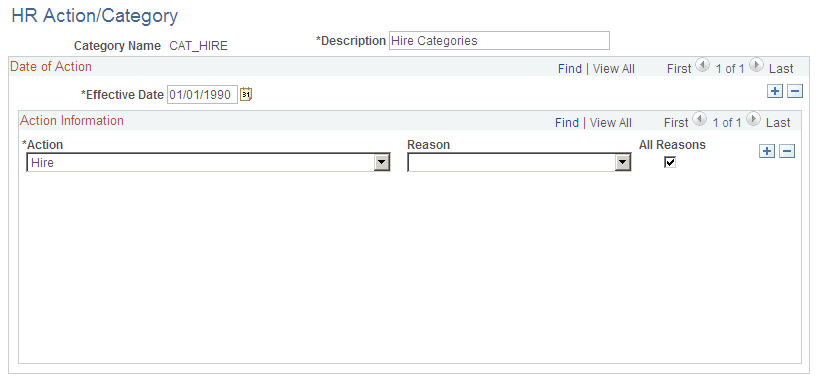Click Find in Action Information header
Viewport: 818px width, 381px height.
point(567,123)
